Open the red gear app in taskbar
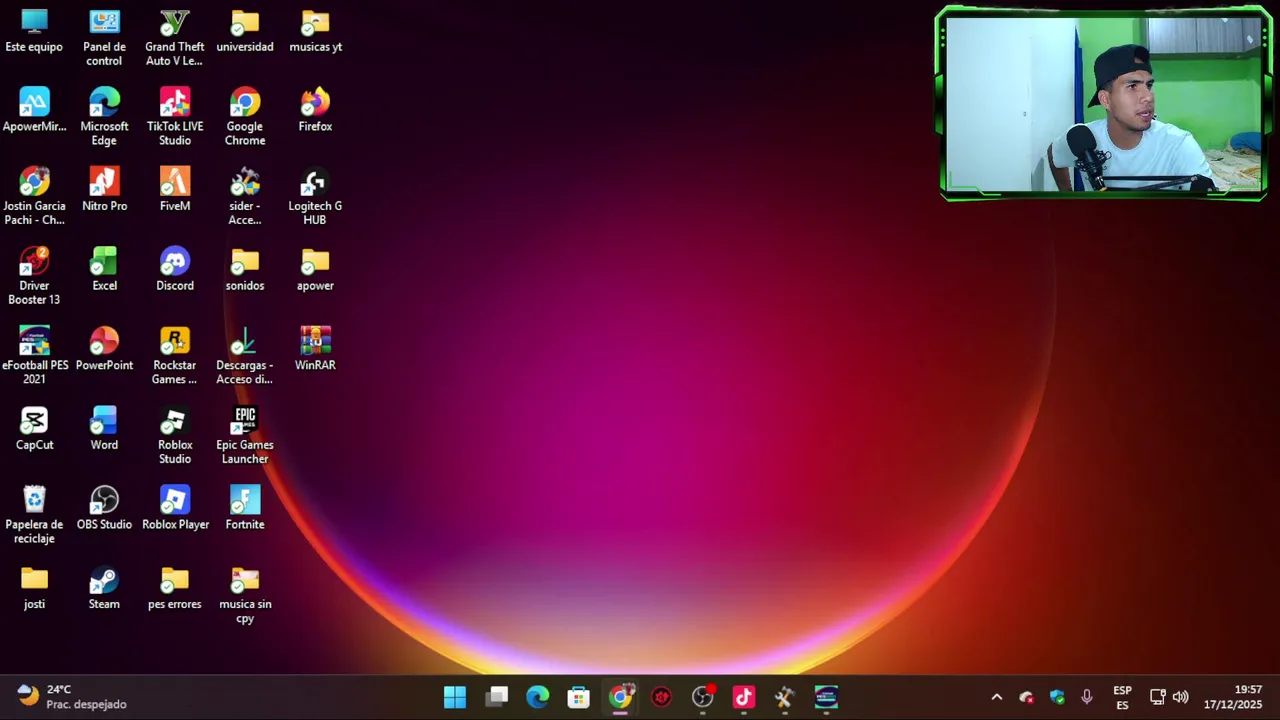 click(x=661, y=697)
